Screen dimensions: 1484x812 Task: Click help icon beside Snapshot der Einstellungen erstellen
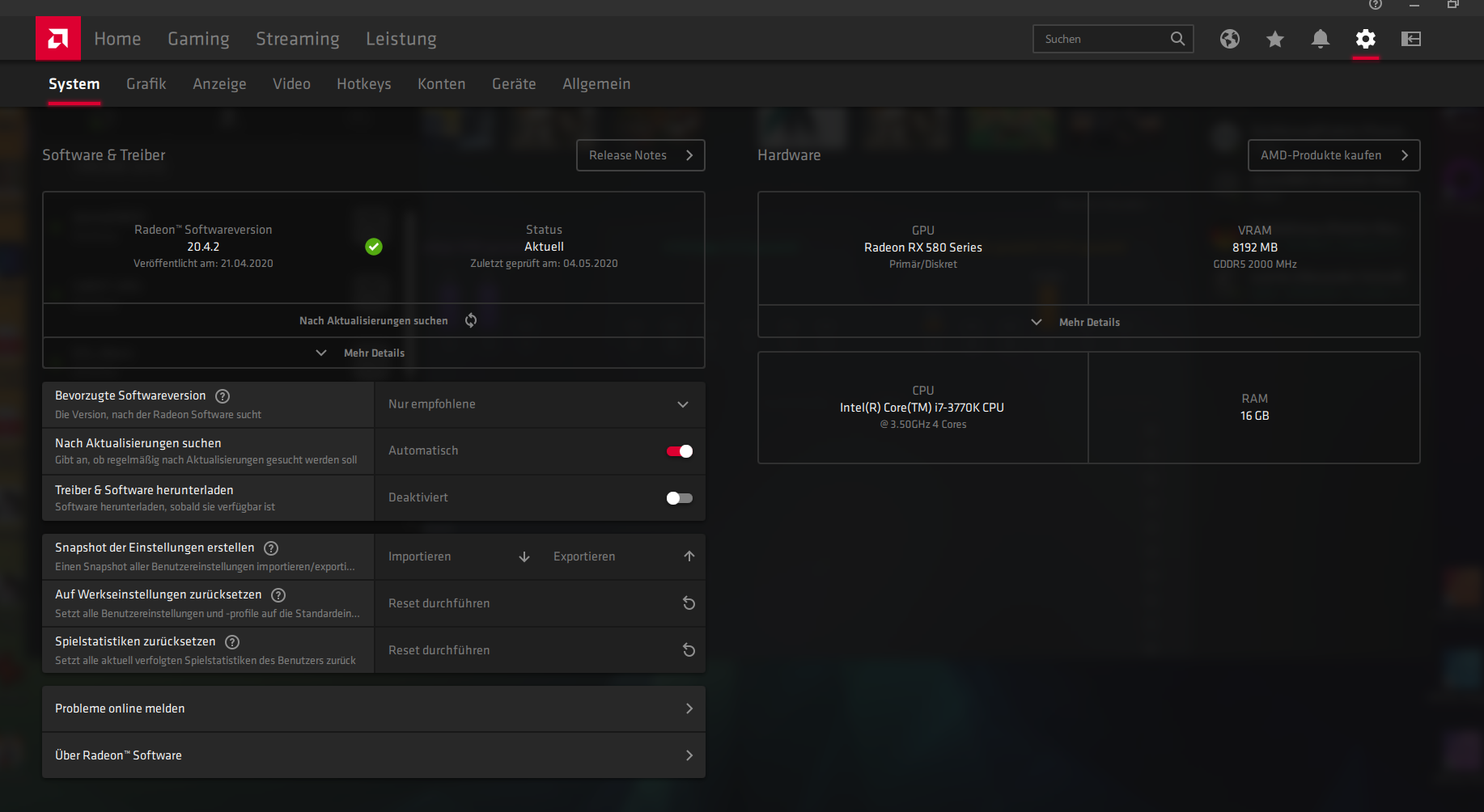(271, 548)
